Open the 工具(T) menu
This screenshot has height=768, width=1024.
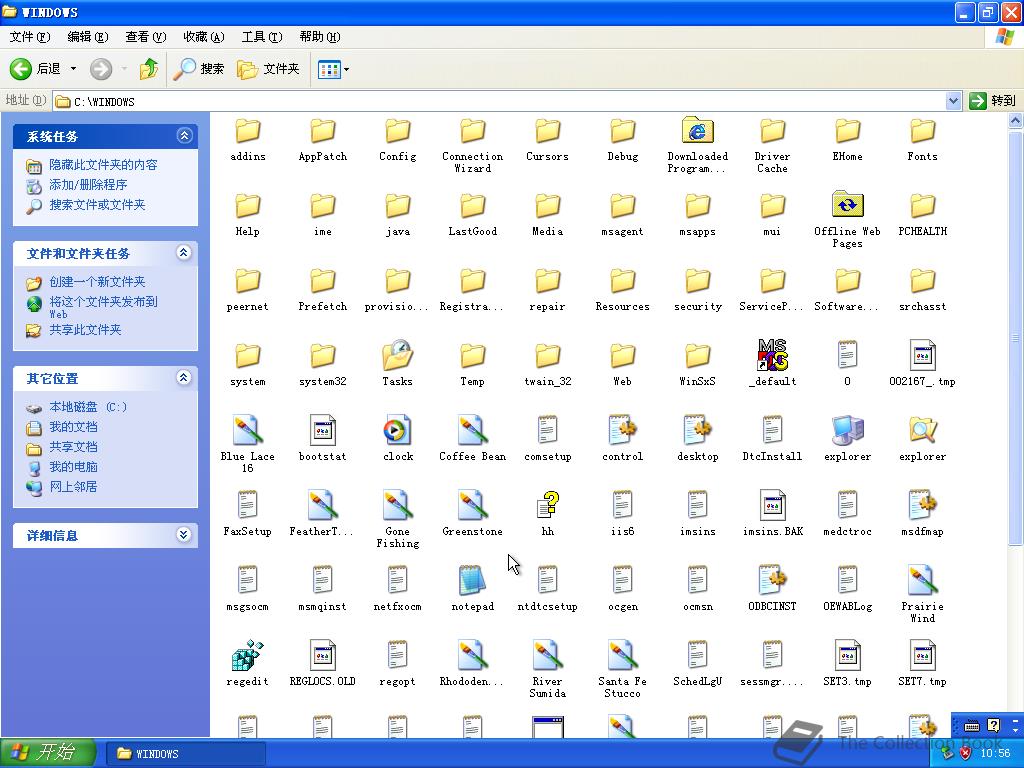262,37
